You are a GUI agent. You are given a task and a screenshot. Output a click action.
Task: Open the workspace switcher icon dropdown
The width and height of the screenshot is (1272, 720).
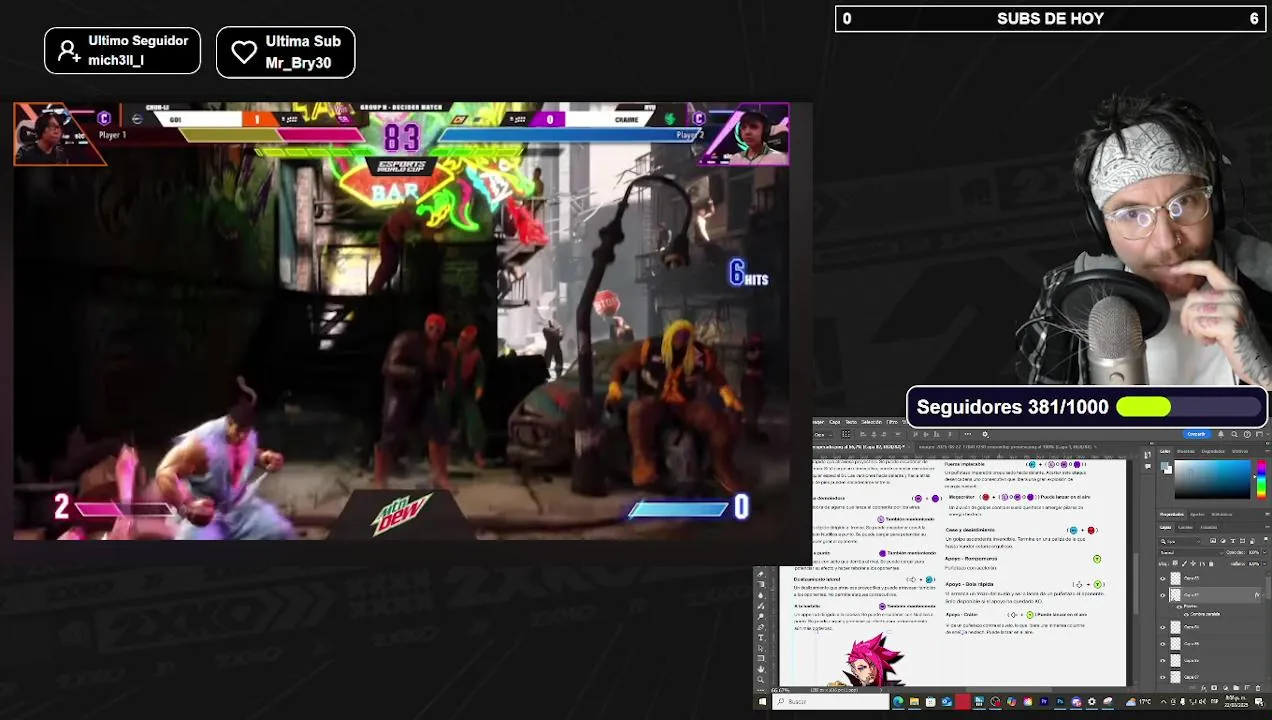pos(1261,434)
